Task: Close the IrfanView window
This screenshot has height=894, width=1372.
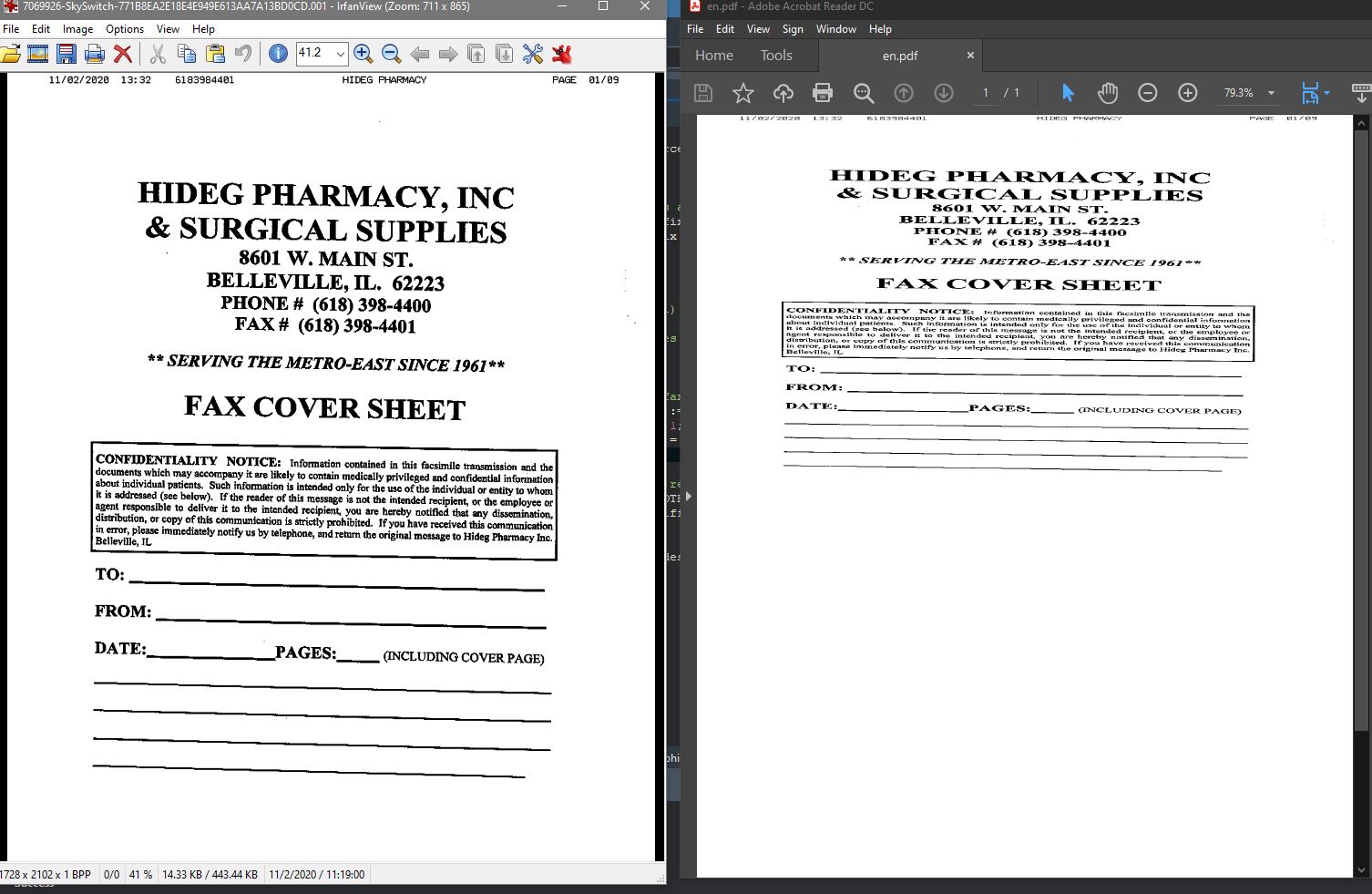Action: click(645, 6)
